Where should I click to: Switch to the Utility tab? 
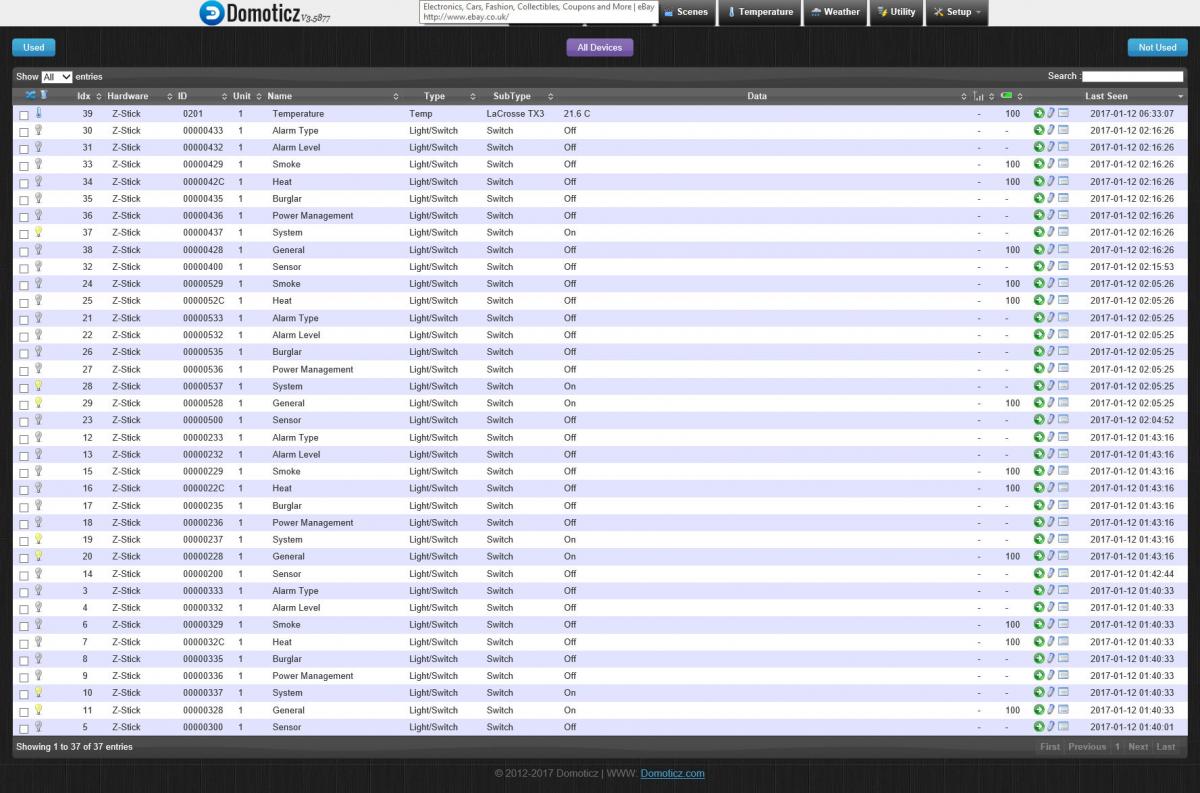tap(896, 12)
